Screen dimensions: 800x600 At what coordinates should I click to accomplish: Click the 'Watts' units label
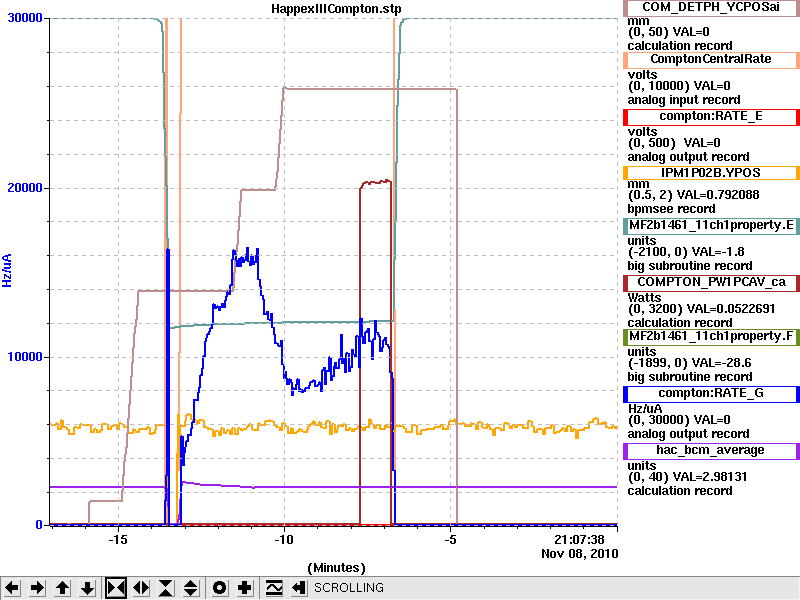[x=644, y=298]
